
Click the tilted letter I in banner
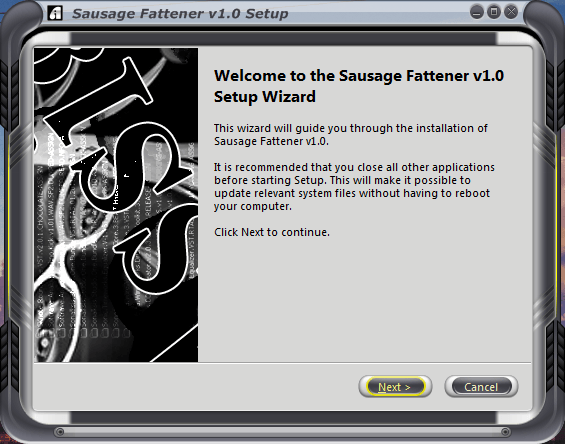97,97
